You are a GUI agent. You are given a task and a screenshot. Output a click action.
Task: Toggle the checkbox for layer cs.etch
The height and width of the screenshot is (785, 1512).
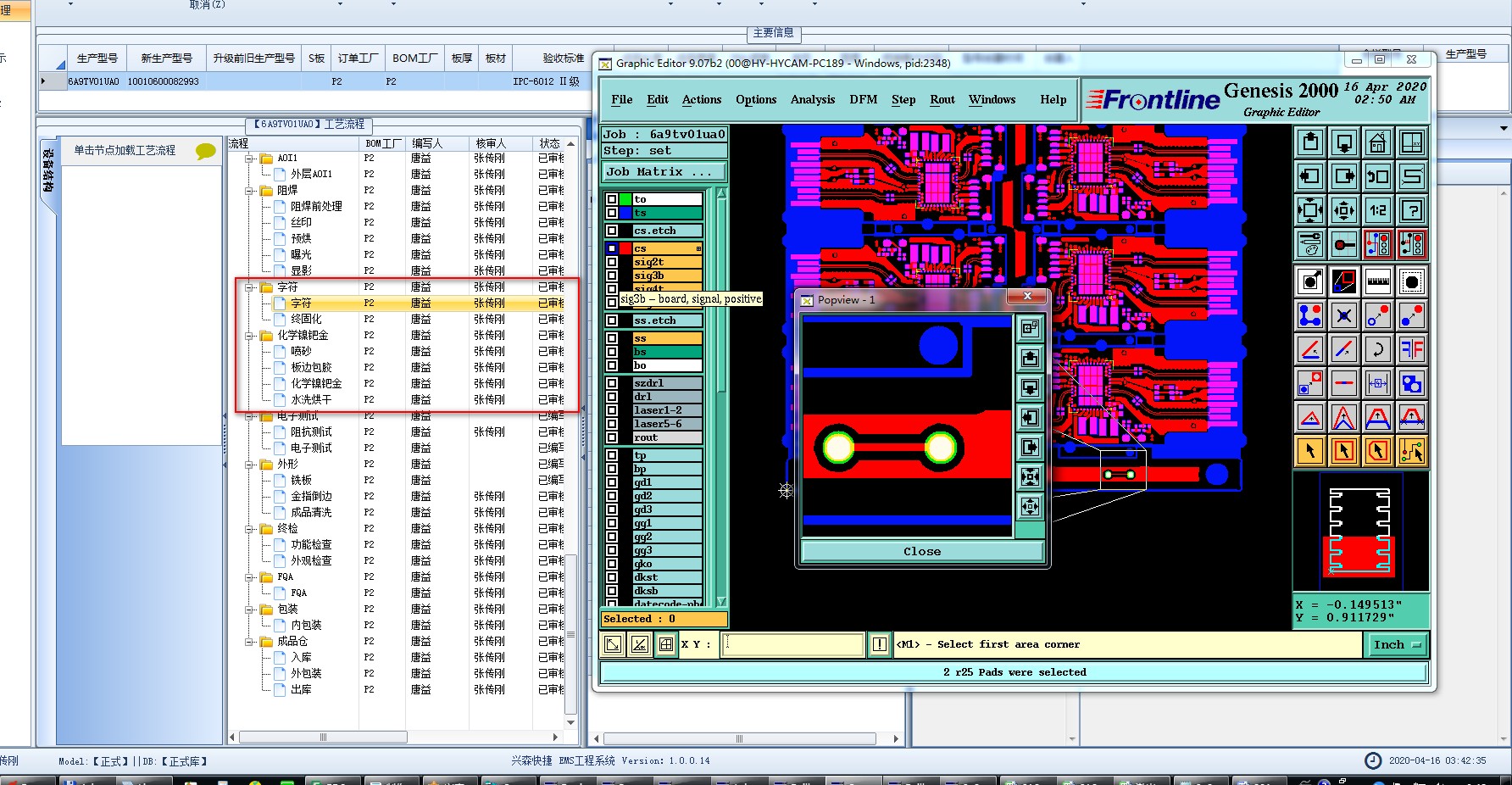coord(612,231)
